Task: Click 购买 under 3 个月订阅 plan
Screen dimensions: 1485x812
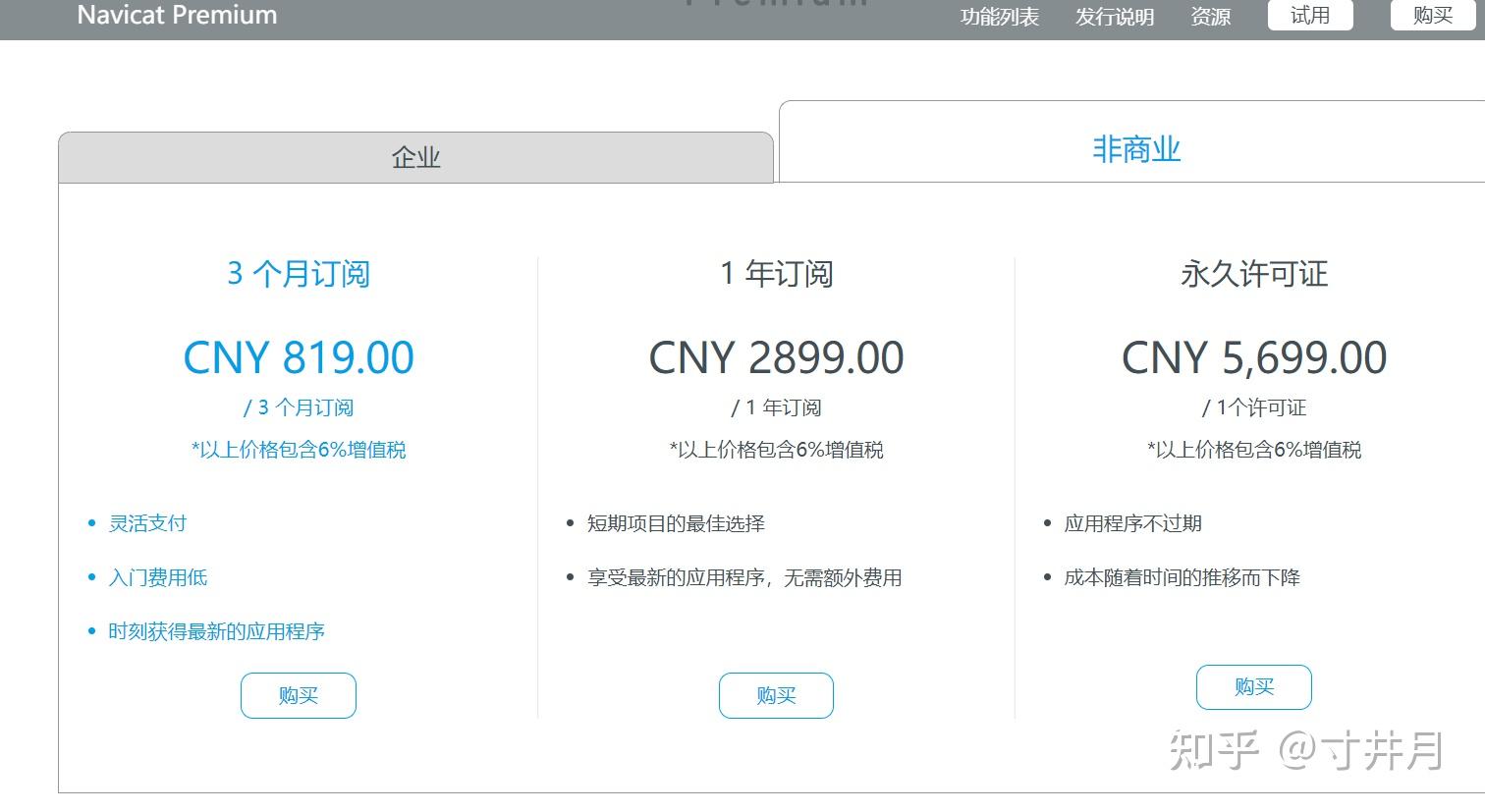Action: click(299, 695)
